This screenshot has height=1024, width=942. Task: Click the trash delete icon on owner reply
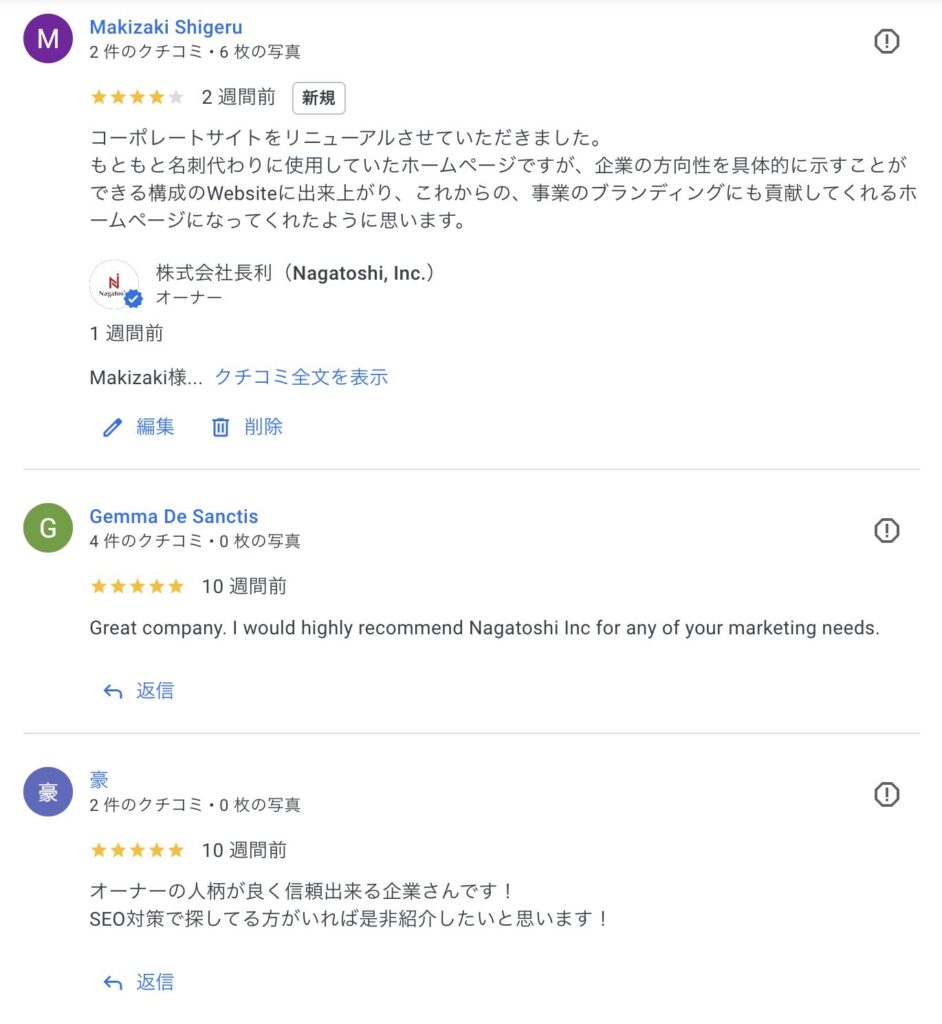[221, 428]
